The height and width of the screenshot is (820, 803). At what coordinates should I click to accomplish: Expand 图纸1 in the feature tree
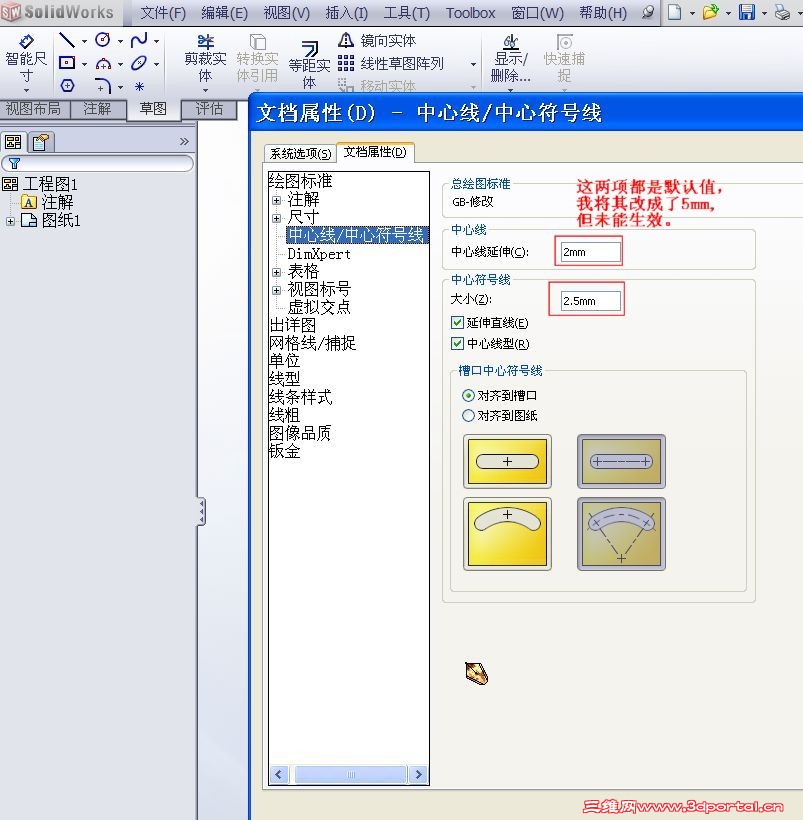(x=10, y=221)
